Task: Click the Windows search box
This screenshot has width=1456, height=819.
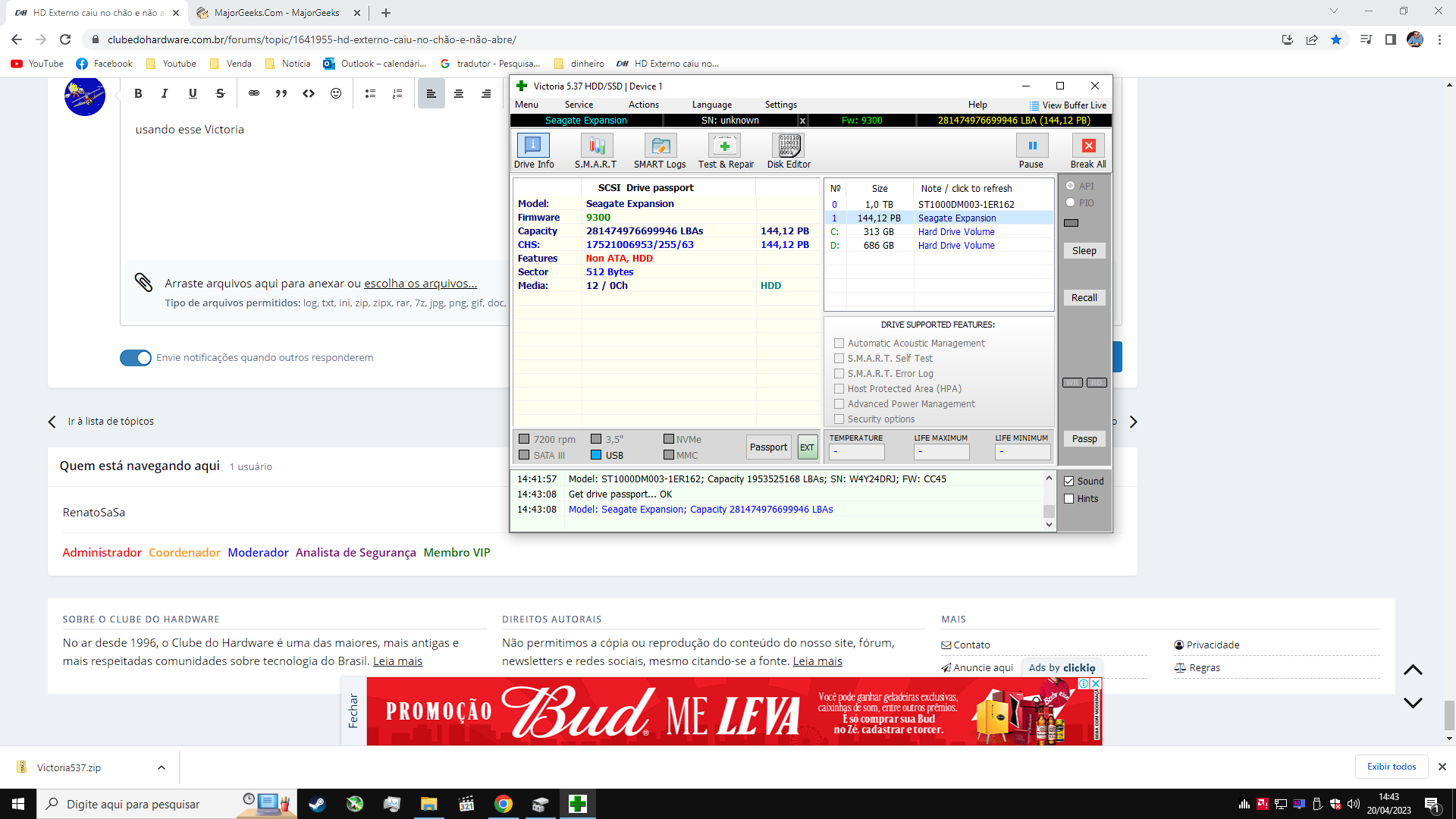Action: [x=167, y=804]
